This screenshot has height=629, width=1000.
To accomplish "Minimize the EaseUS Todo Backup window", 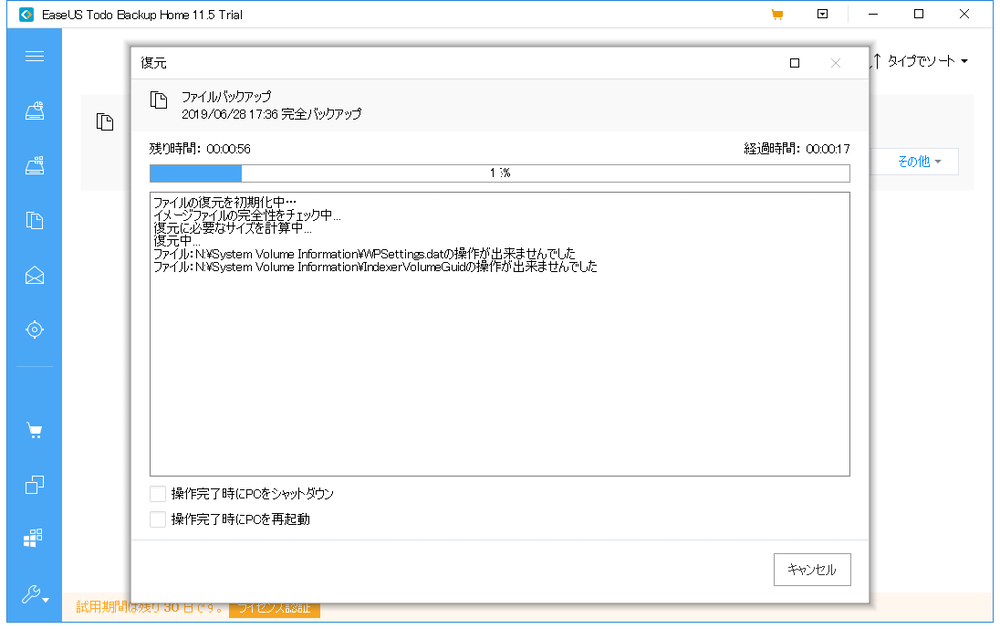I will (x=873, y=14).
